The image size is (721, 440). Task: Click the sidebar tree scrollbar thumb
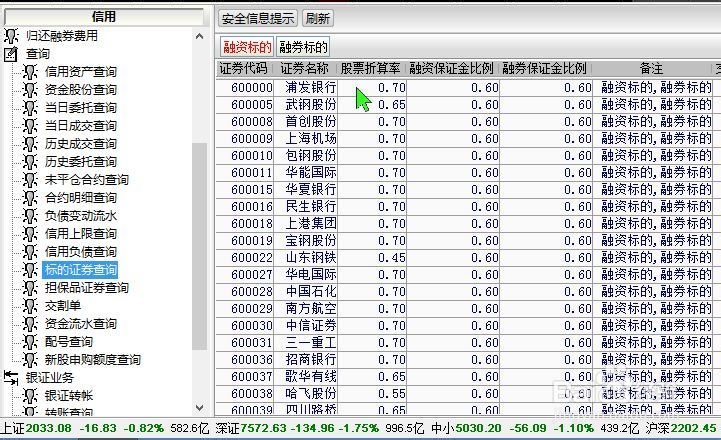(199, 247)
